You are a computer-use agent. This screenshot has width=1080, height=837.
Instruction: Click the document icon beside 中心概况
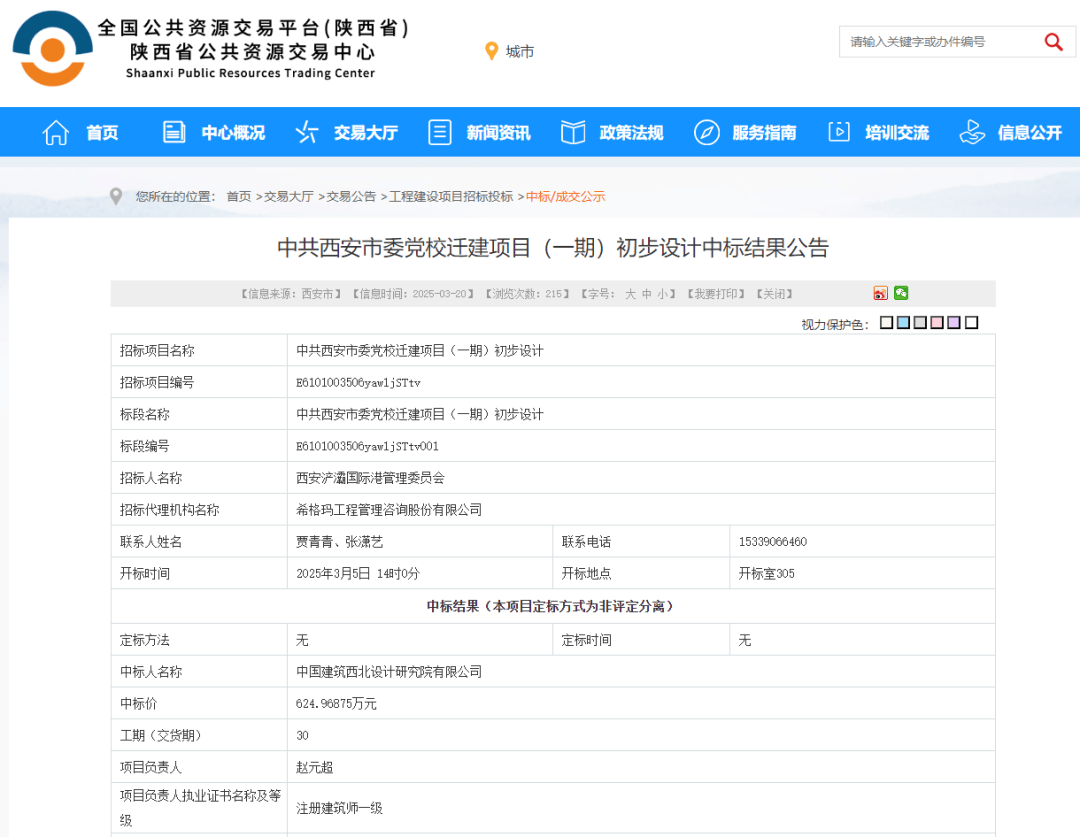[x=174, y=132]
